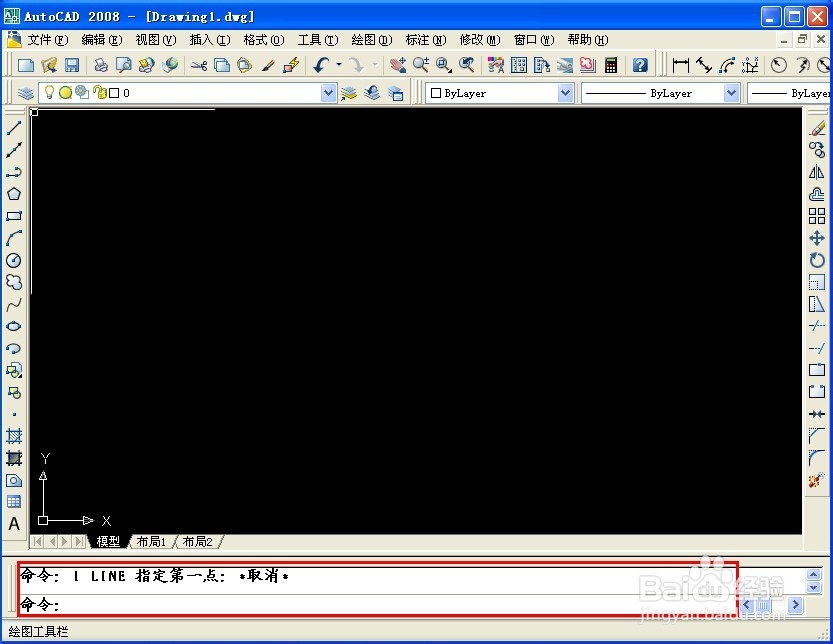Open the 编辑(E) menu
833x644 pixels.
tap(101, 40)
